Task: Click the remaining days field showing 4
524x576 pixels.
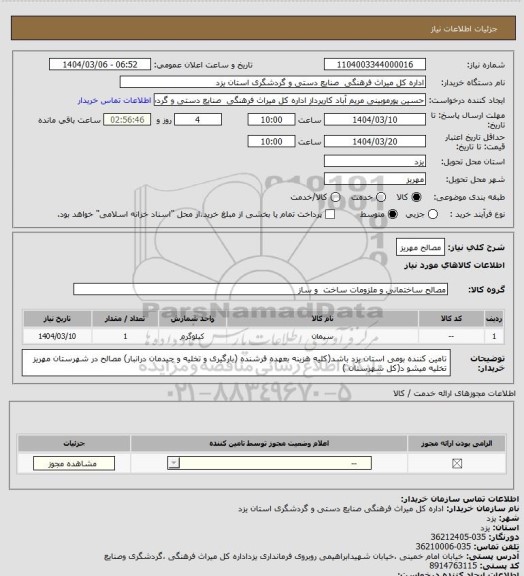Action: [198, 120]
